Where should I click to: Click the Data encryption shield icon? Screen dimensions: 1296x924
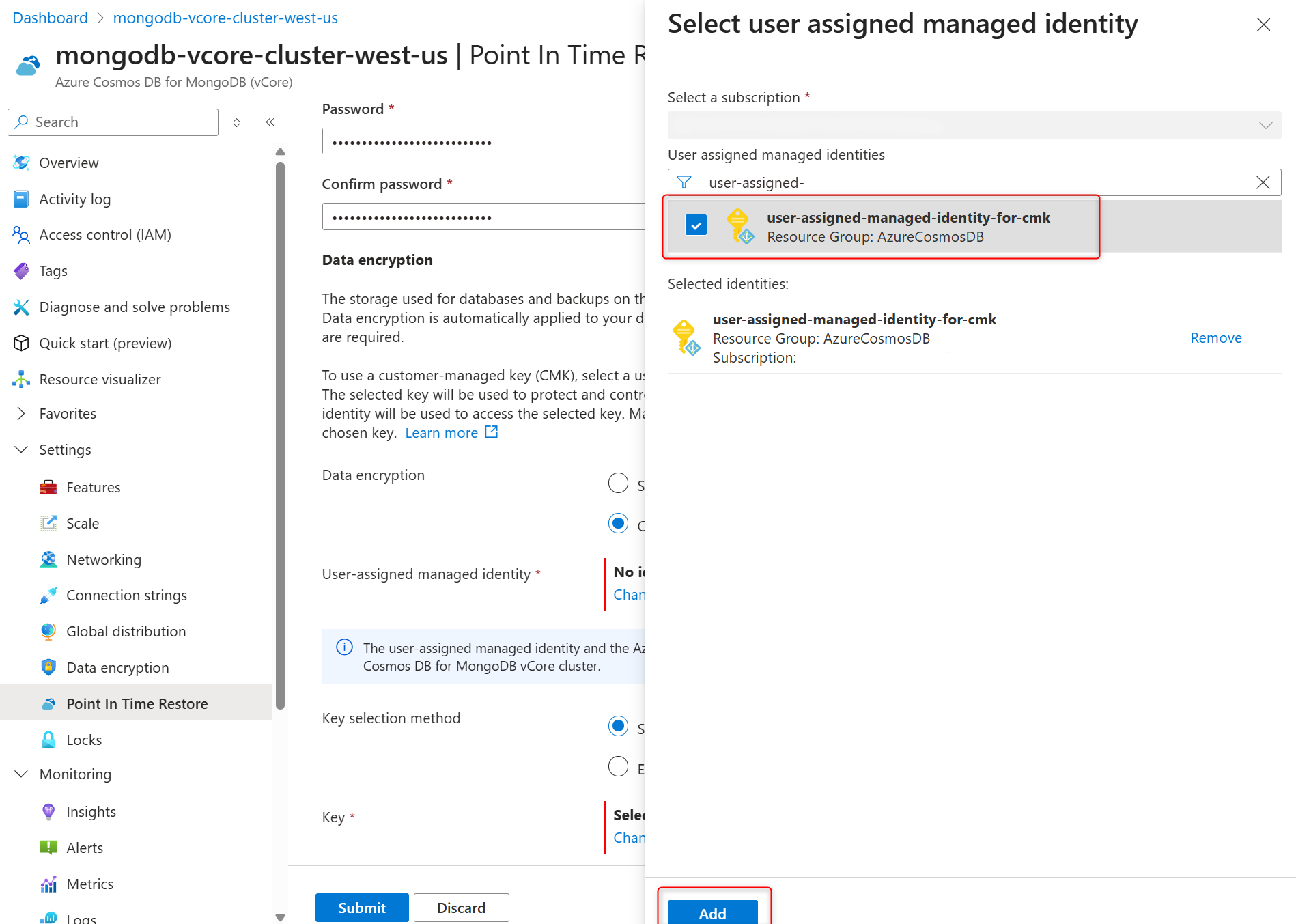coord(48,667)
